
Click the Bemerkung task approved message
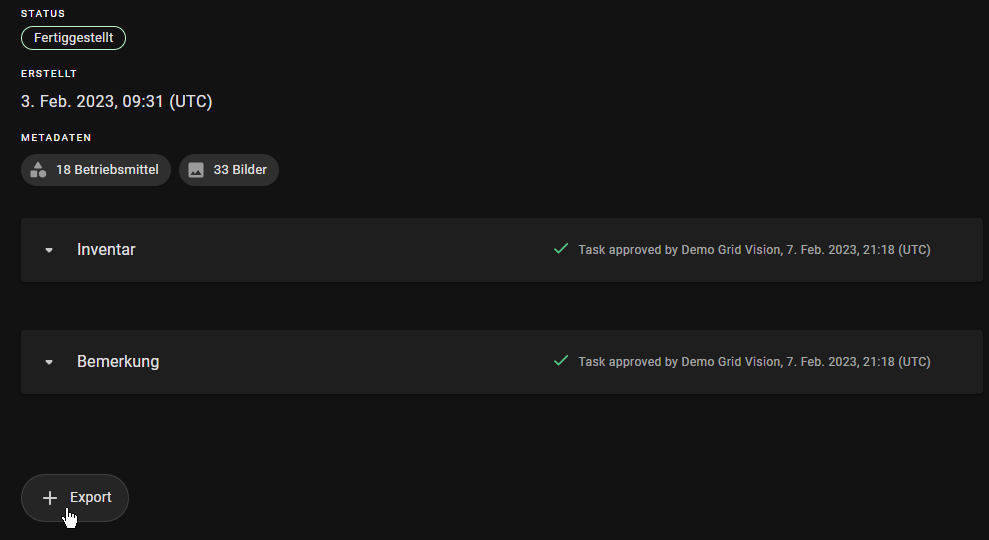pos(754,362)
